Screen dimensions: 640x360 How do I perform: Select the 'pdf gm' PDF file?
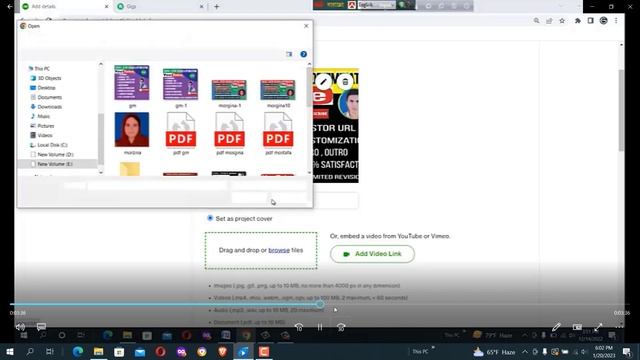click(x=181, y=133)
